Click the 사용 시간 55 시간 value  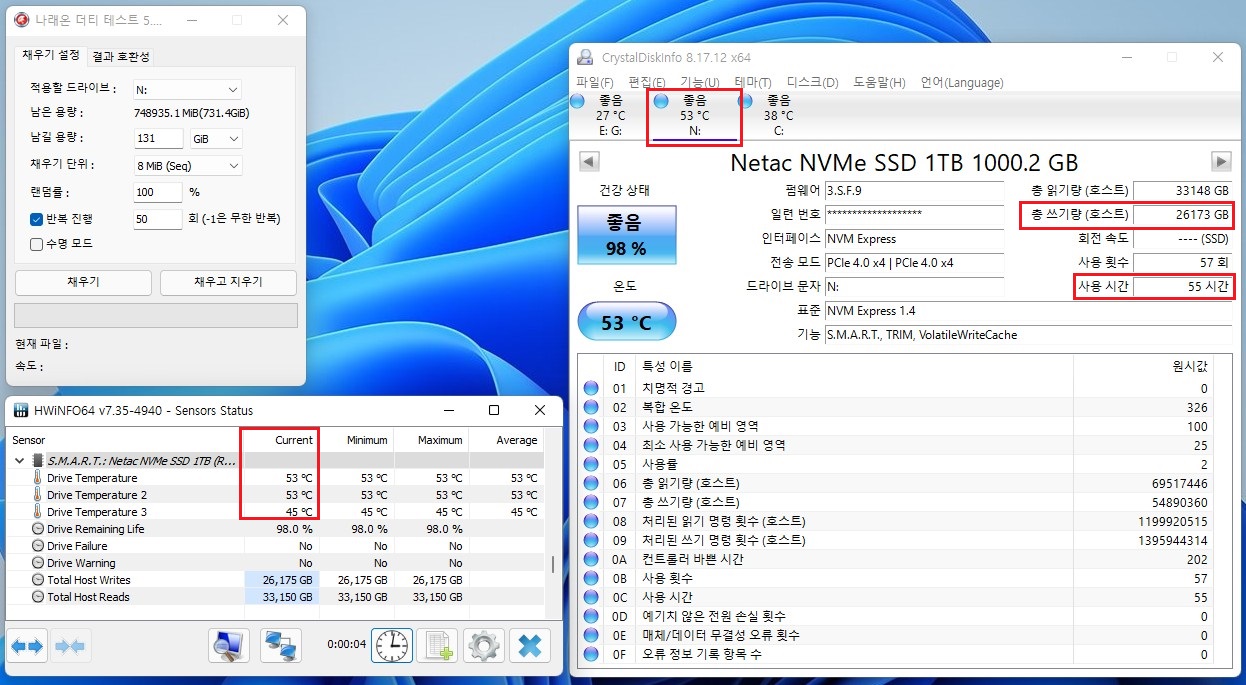click(x=1183, y=287)
